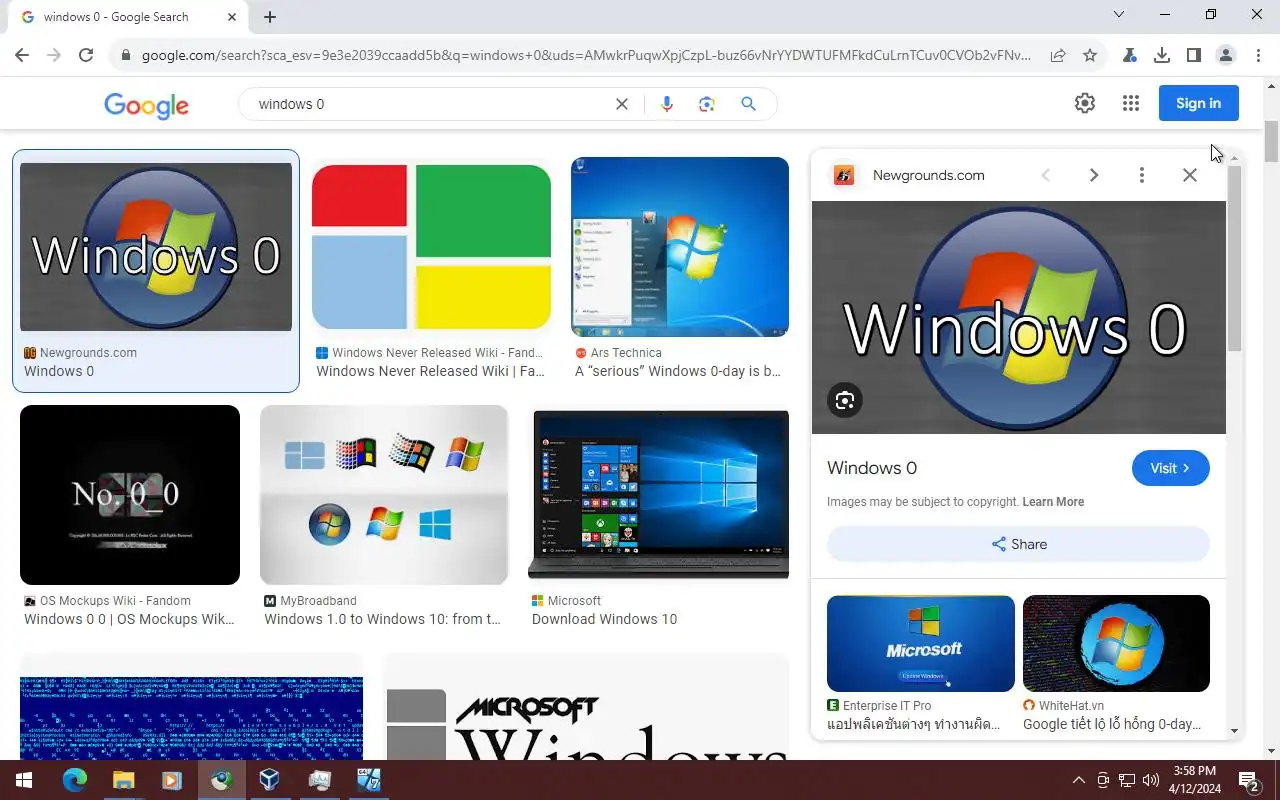Click the preview panel scroll down arrow
This screenshot has height=800, width=1280.
(1234, 731)
